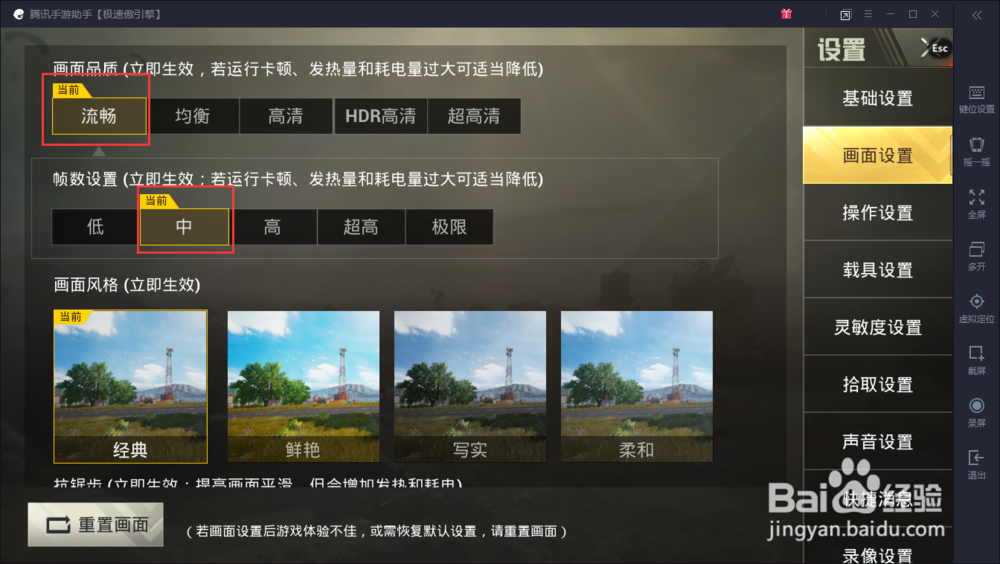Select 均衡 graphics quality option
Viewport: 1000px width, 564px height.
(x=192, y=116)
